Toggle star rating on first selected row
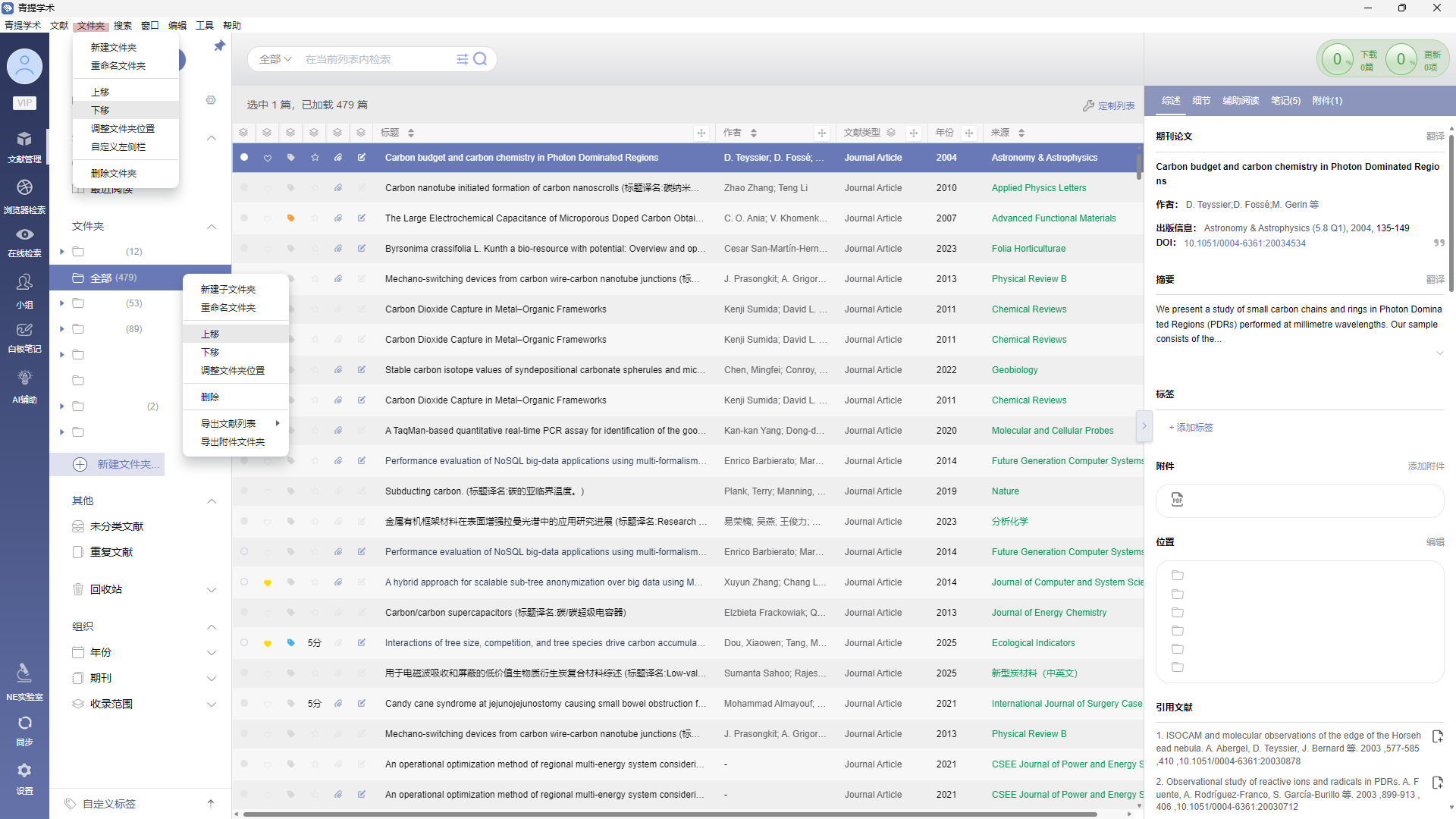Viewport: 1456px width, 819px height. [x=315, y=158]
